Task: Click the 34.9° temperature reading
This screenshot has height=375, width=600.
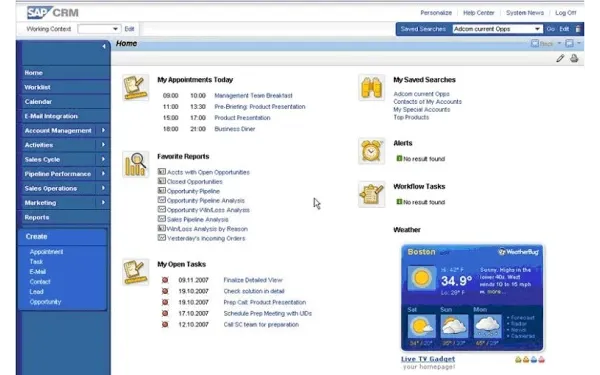Action: click(x=457, y=281)
